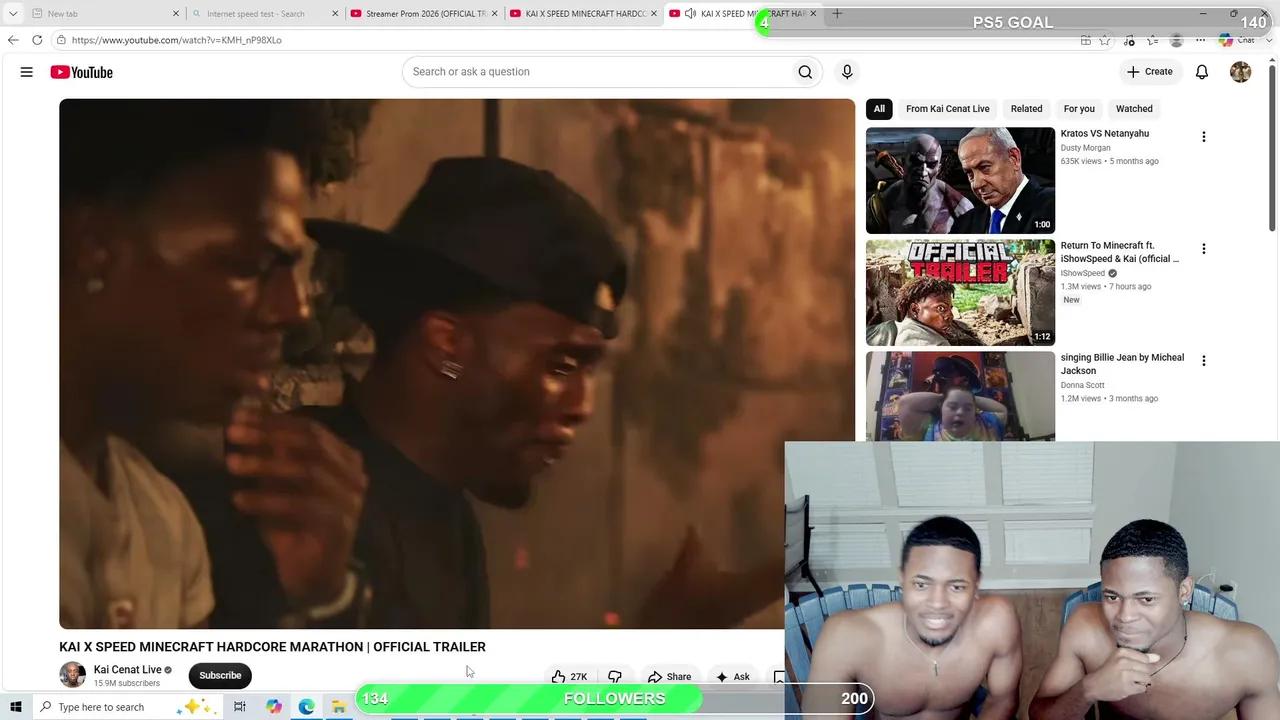Bookmark this page with the star
This screenshot has width=1280, height=720.
[1105, 40]
